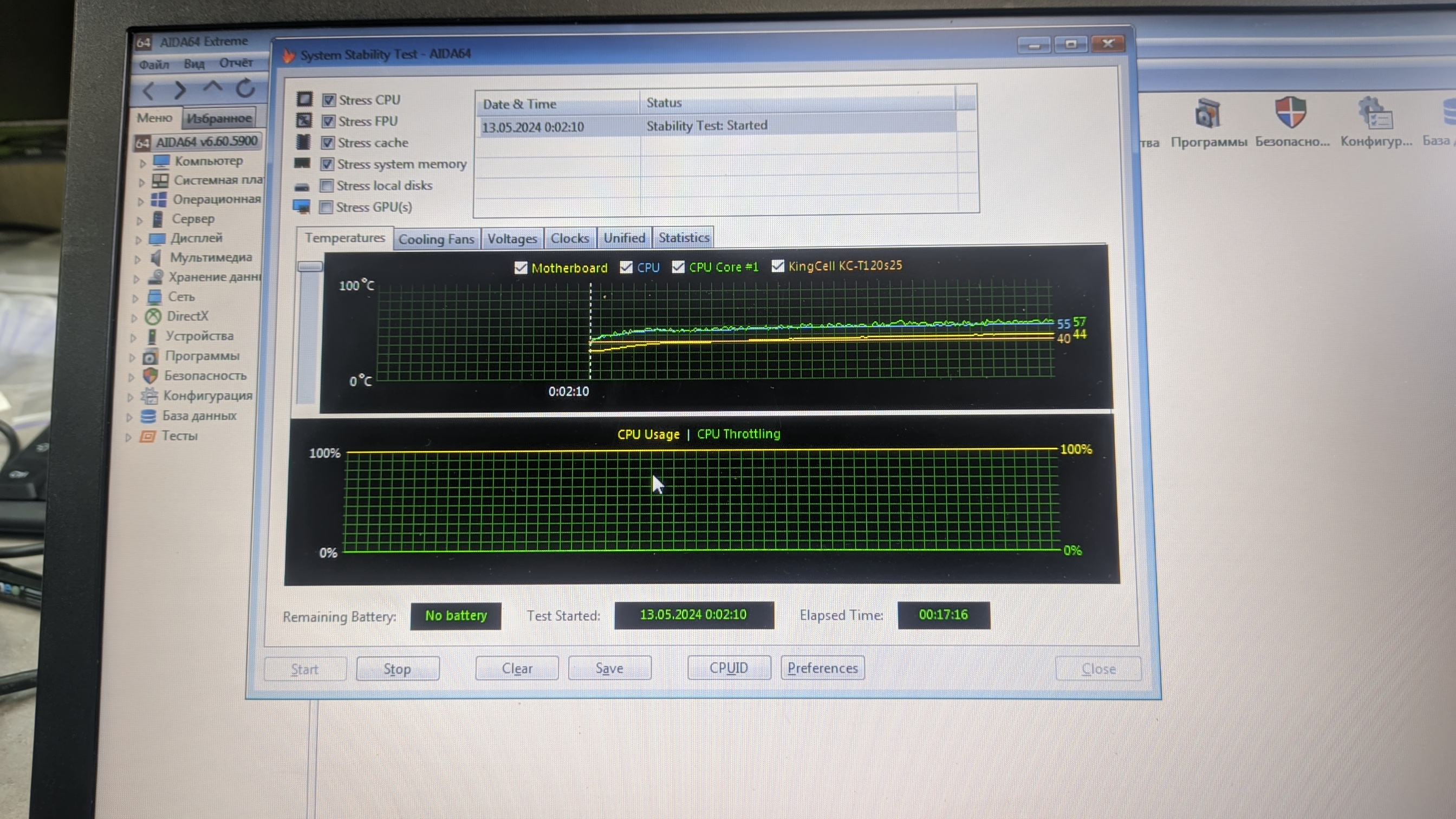Select the Сервер icon in tree
Viewport: 1456px width, 819px height.
[158, 219]
